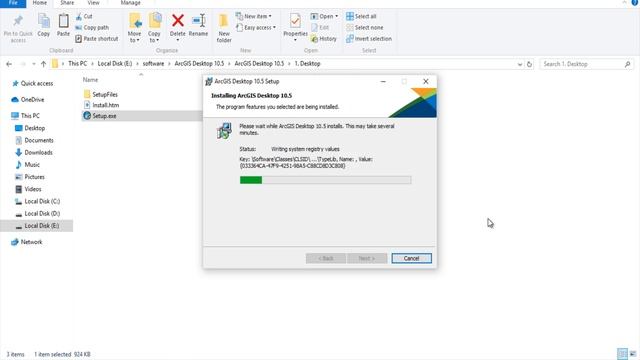Switch to the Home ribbon tab

click(x=40, y=3)
